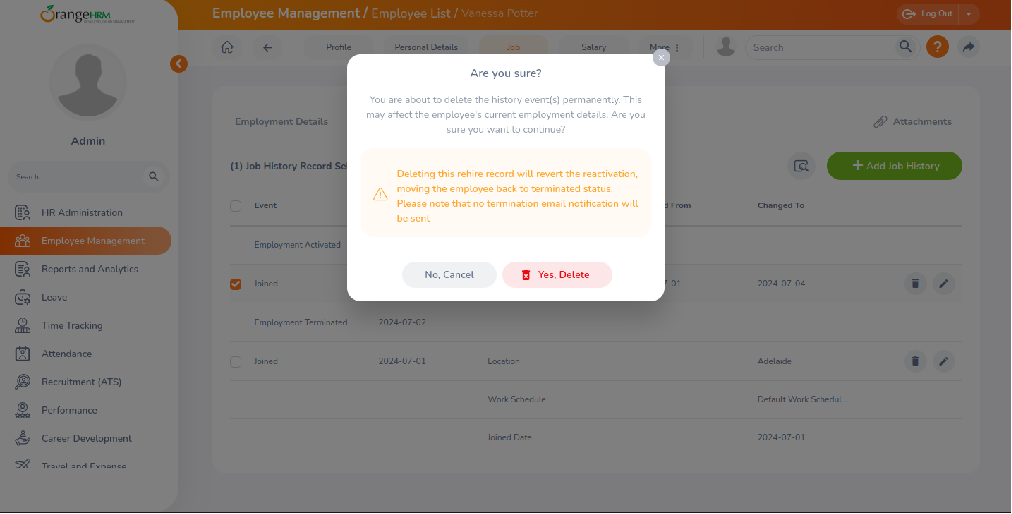Click the warning triangle icon in dialog
Image resolution: width=1012 pixels, height=514 pixels.
[380, 194]
